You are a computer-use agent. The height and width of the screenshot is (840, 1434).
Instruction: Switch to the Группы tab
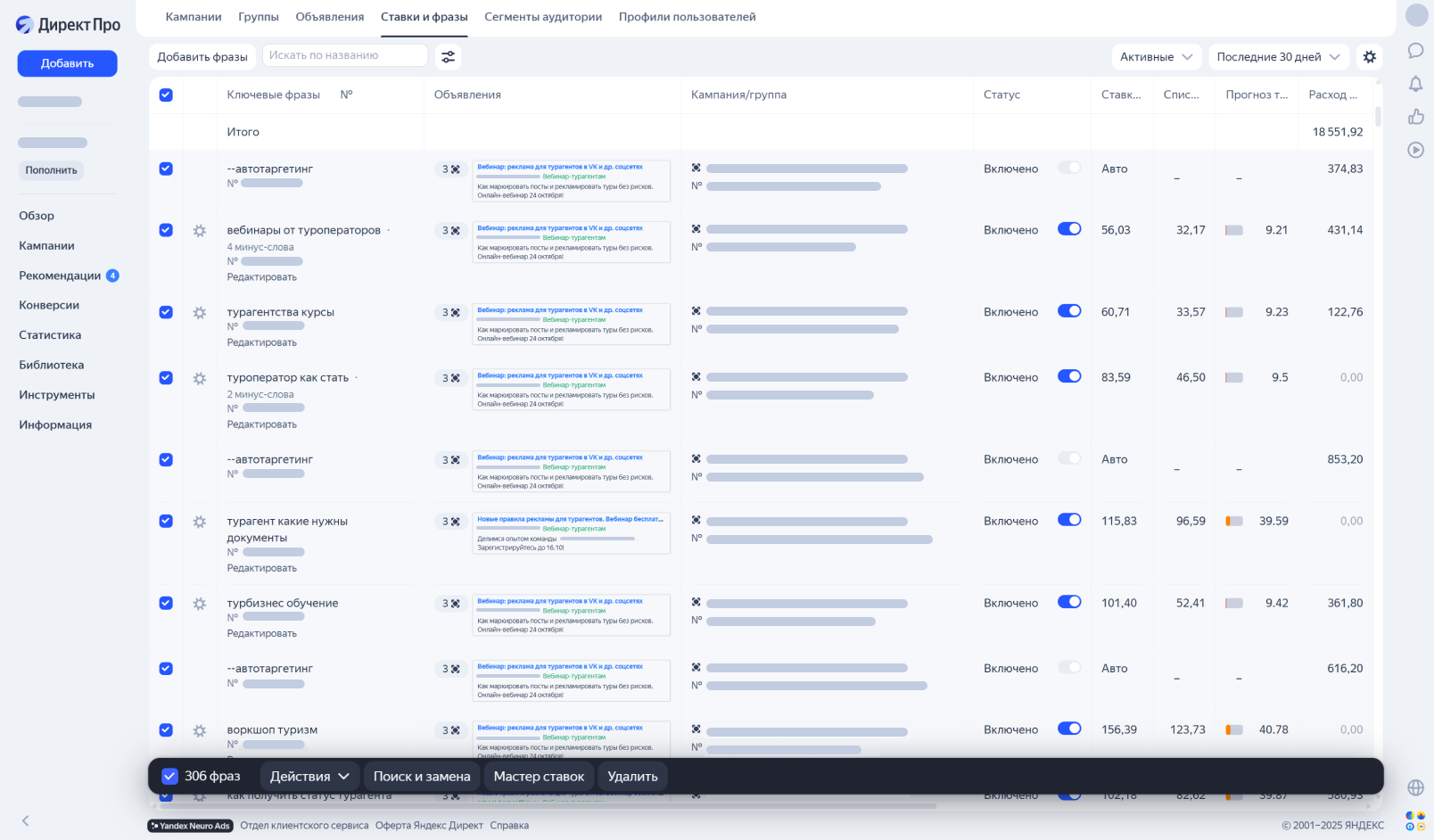click(x=259, y=17)
